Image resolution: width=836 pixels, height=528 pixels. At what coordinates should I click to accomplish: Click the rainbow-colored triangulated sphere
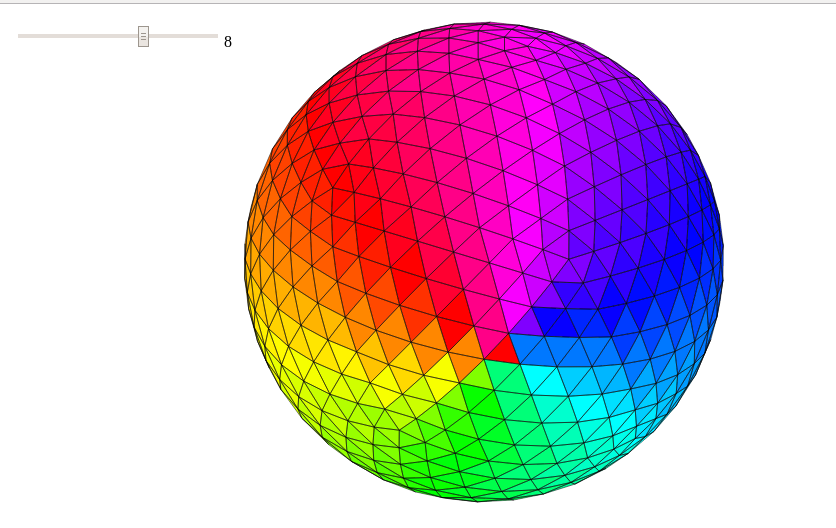pos(484,262)
